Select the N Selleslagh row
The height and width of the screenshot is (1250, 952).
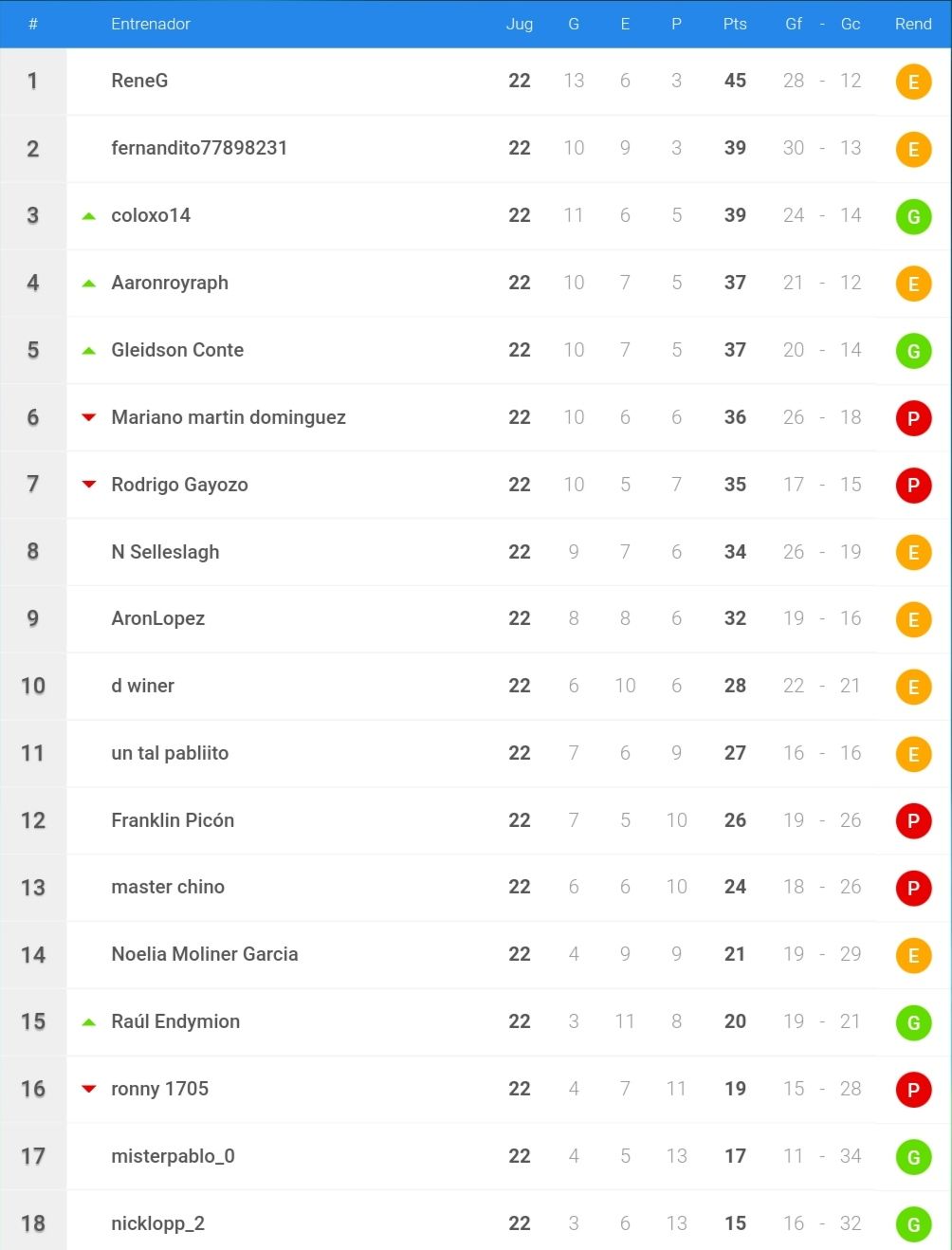(476, 552)
